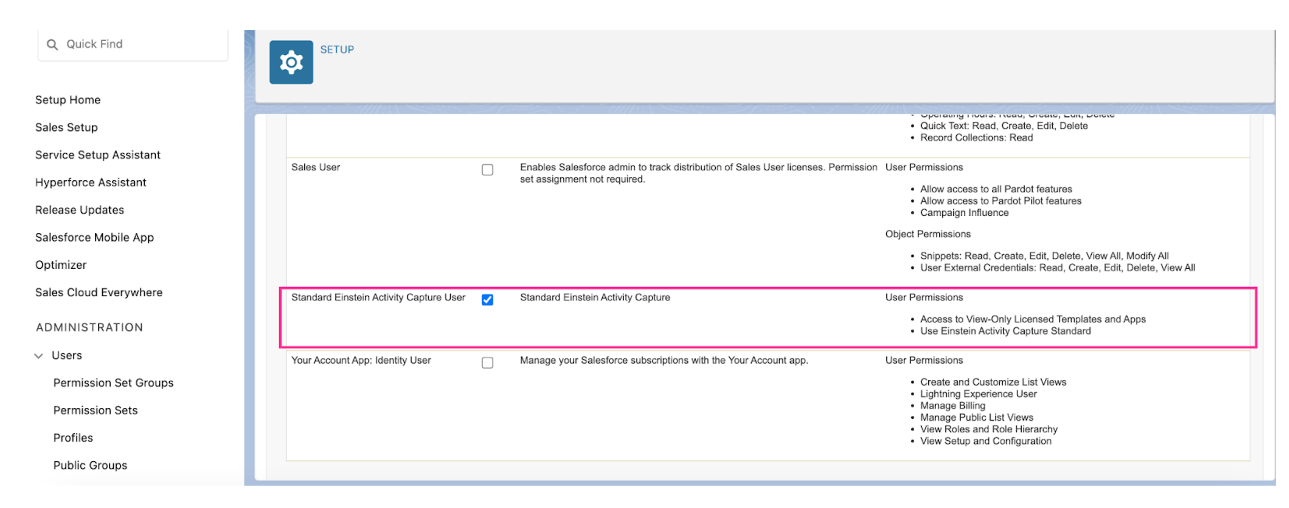Click the Snippets object permission line
This screenshot has height=508, width=1289.
[x=1044, y=256]
